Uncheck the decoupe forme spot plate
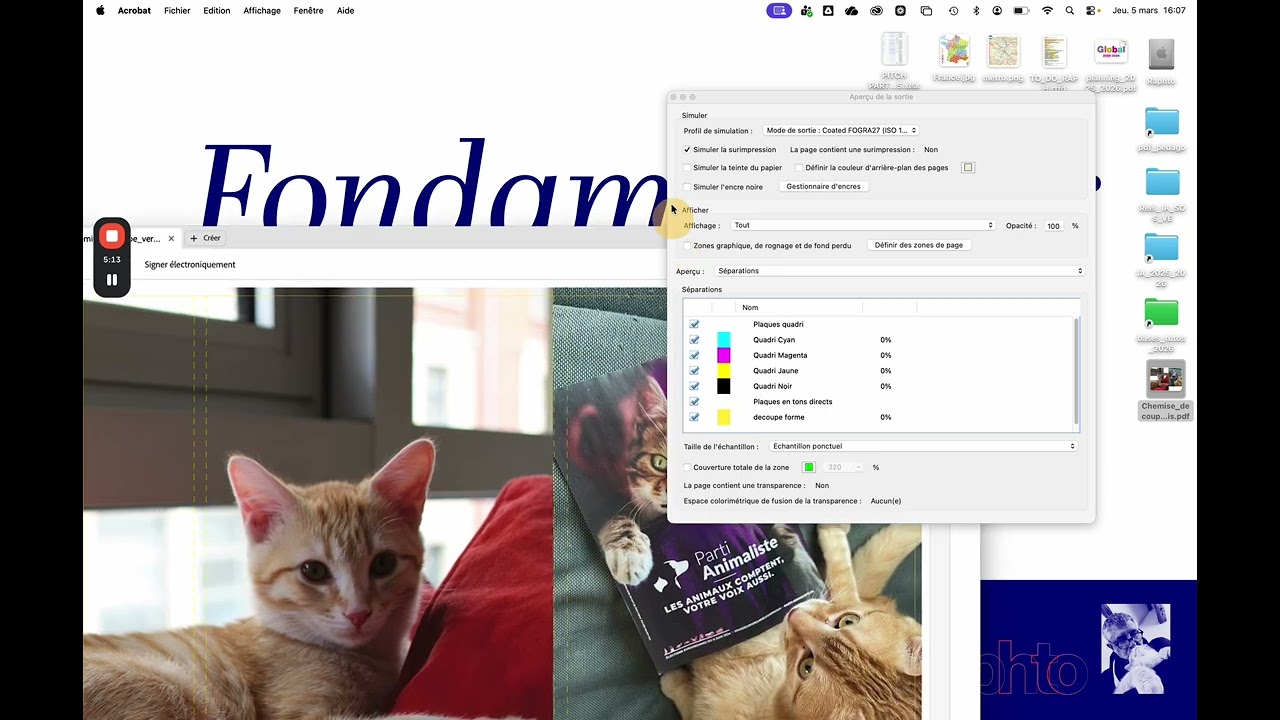 [694, 417]
